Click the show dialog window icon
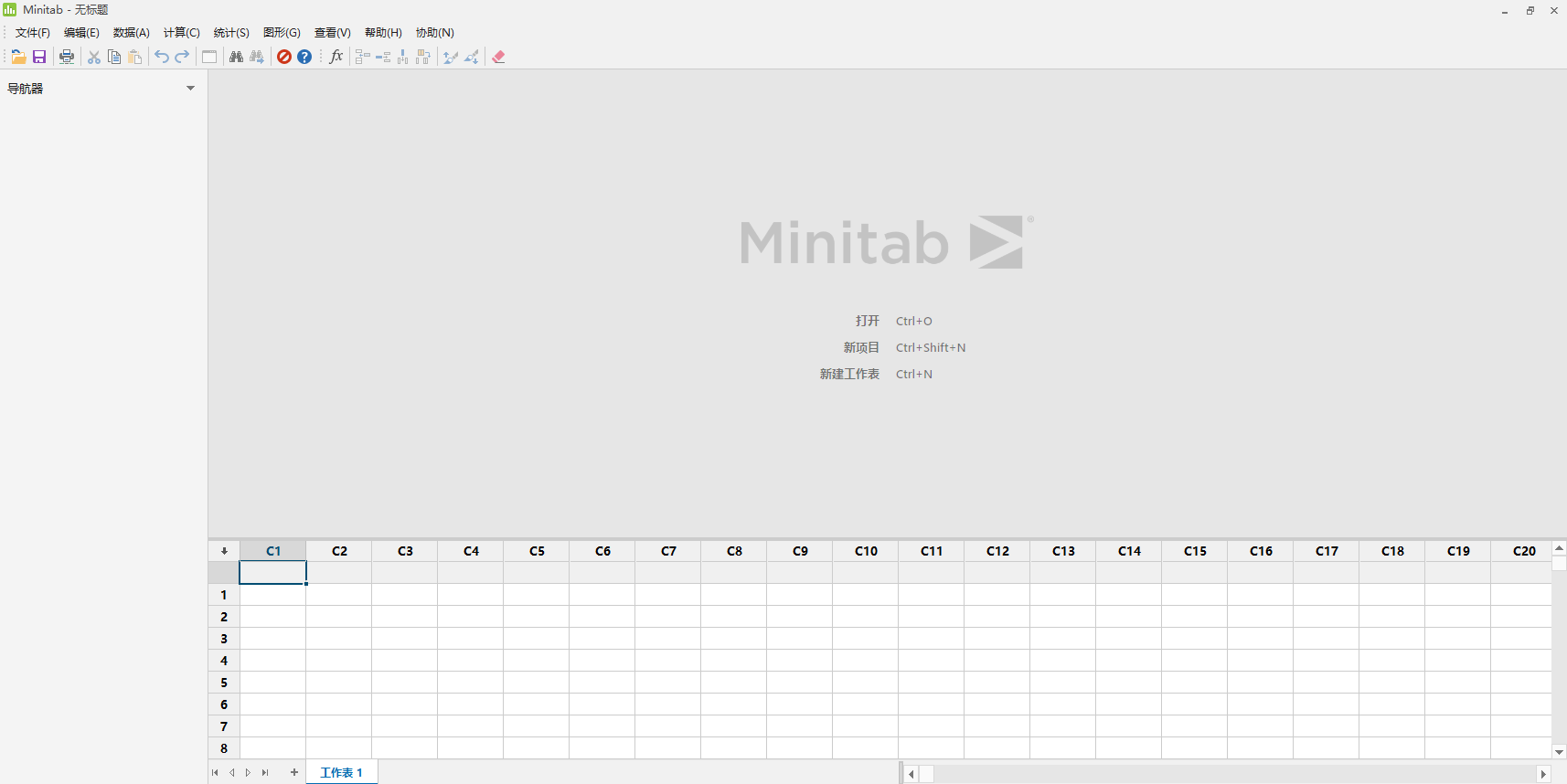Image resolution: width=1567 pixels, height=784 pixels. pos(209,57)
